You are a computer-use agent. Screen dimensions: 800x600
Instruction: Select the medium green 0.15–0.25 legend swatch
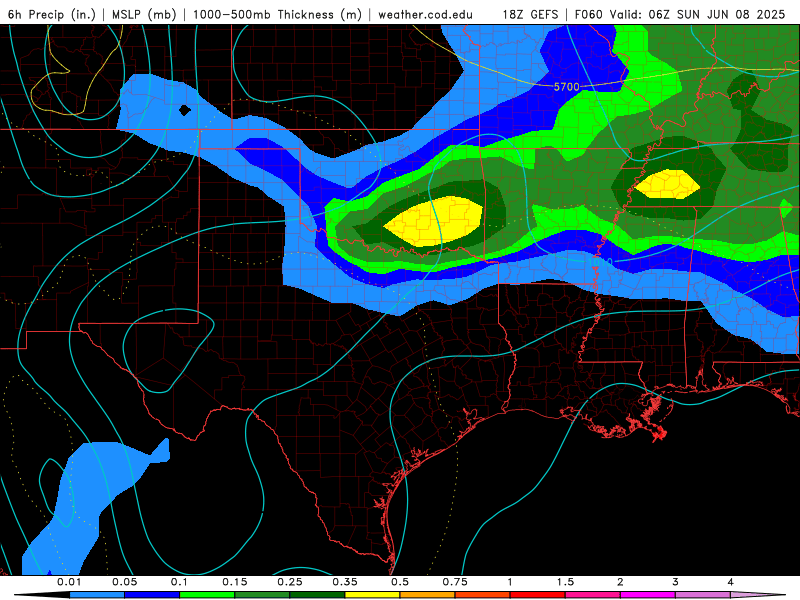262,595
